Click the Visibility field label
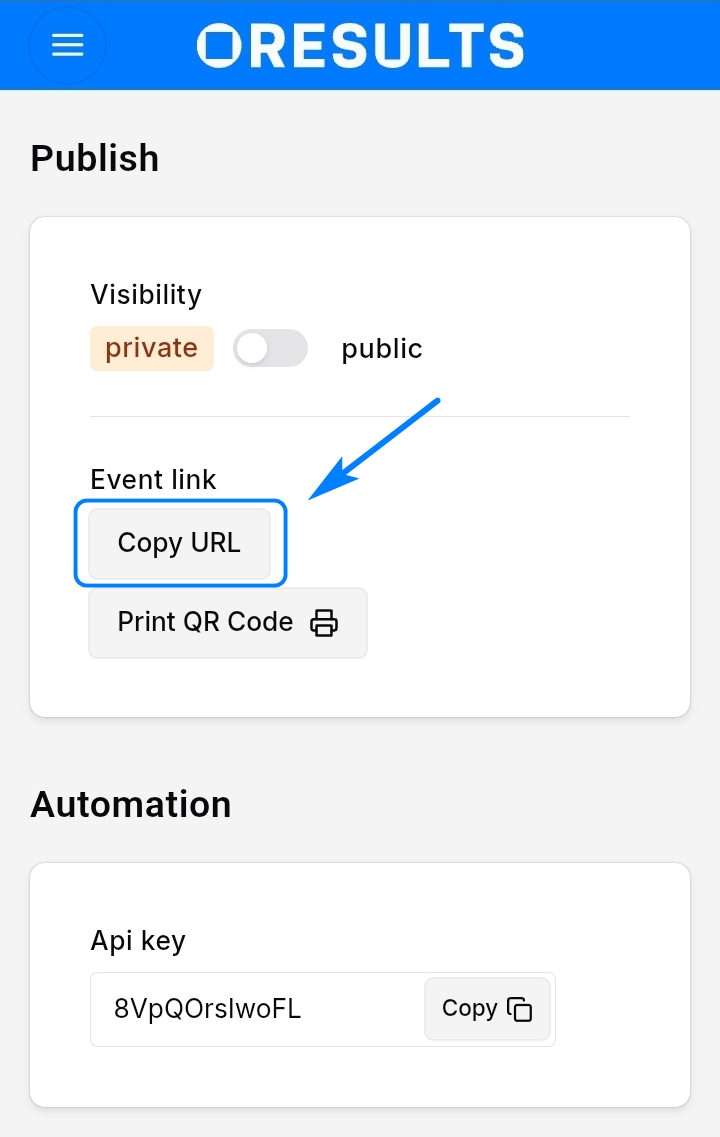This screenshot has height=1137, width=720. pyautogui.click(x=146, y=295)
